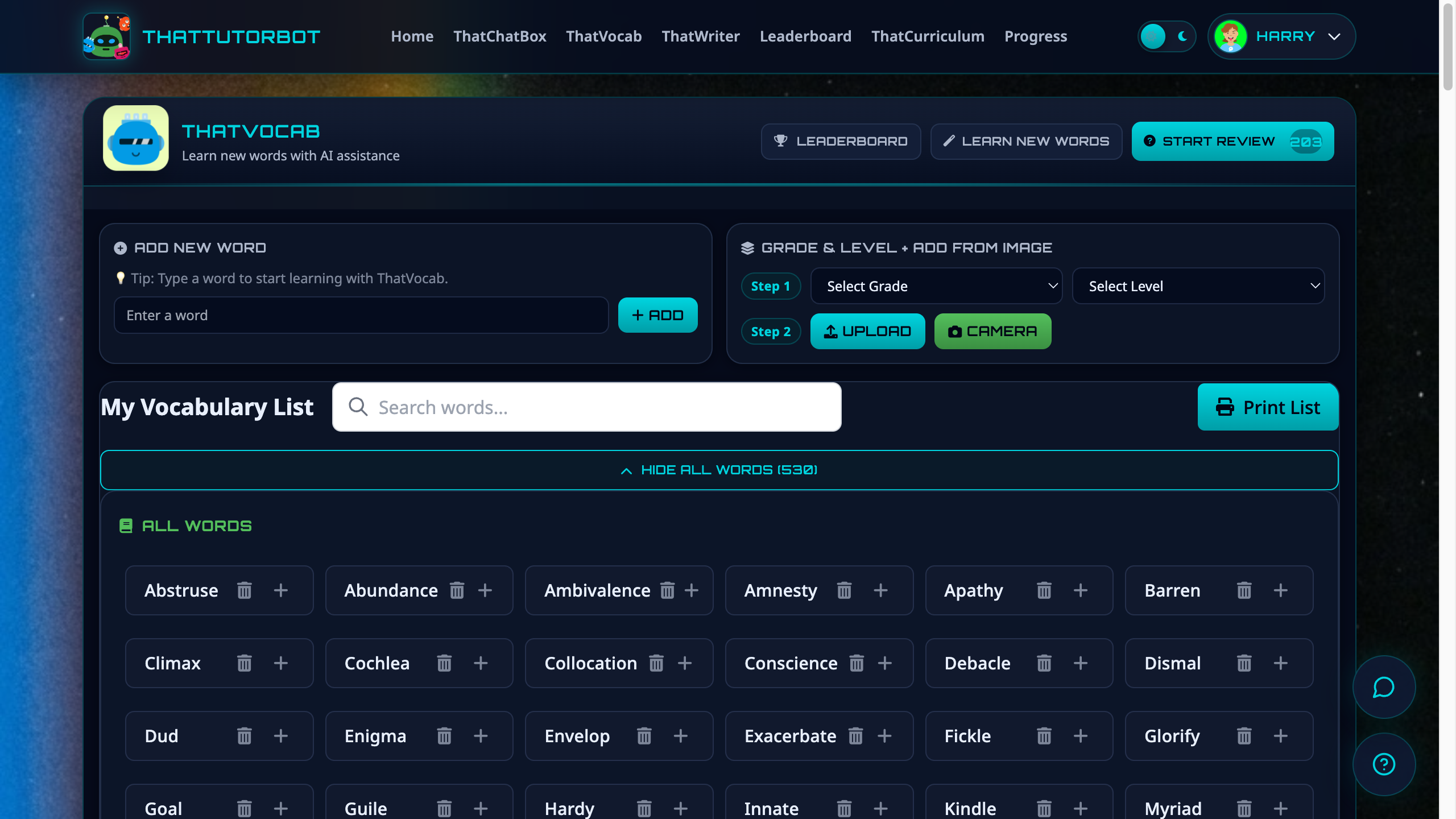The image size is (1456, 819).
Task: Click the green Camera button
Action: tap(993, 331)
